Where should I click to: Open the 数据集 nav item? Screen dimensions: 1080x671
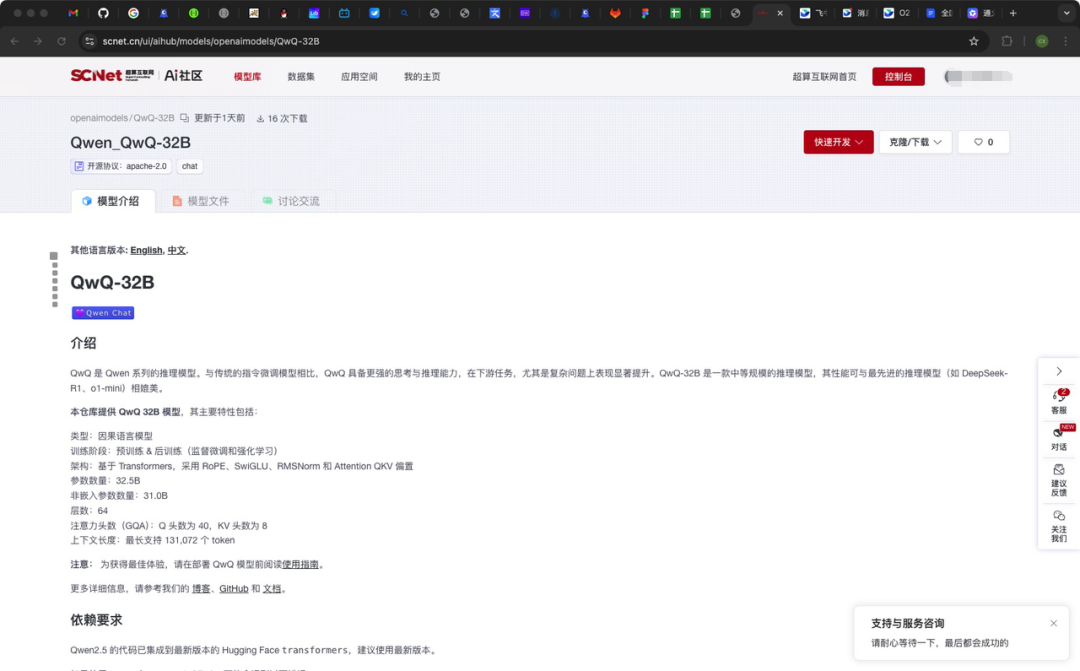[301, 76]
